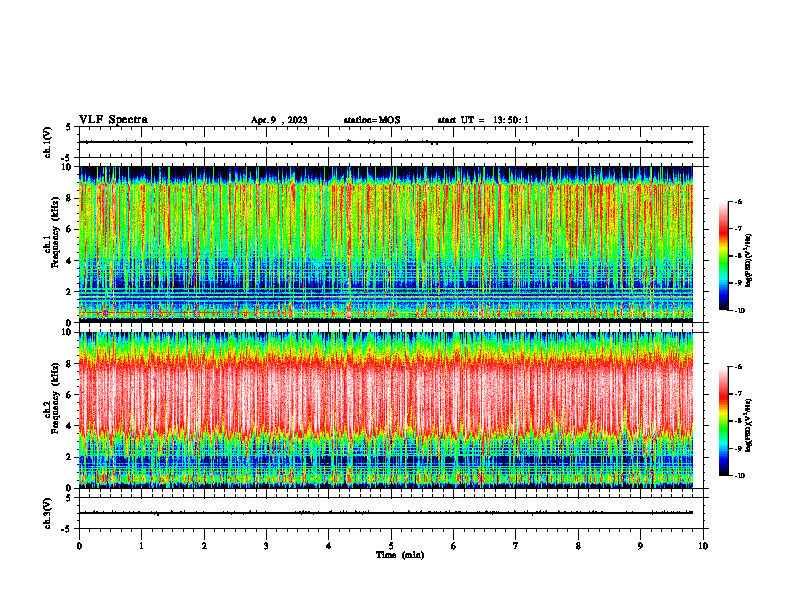This screenshot has height=612, width=792.
Task: Click the x-axis tick label "4"
Action: [x=329, y=546]
